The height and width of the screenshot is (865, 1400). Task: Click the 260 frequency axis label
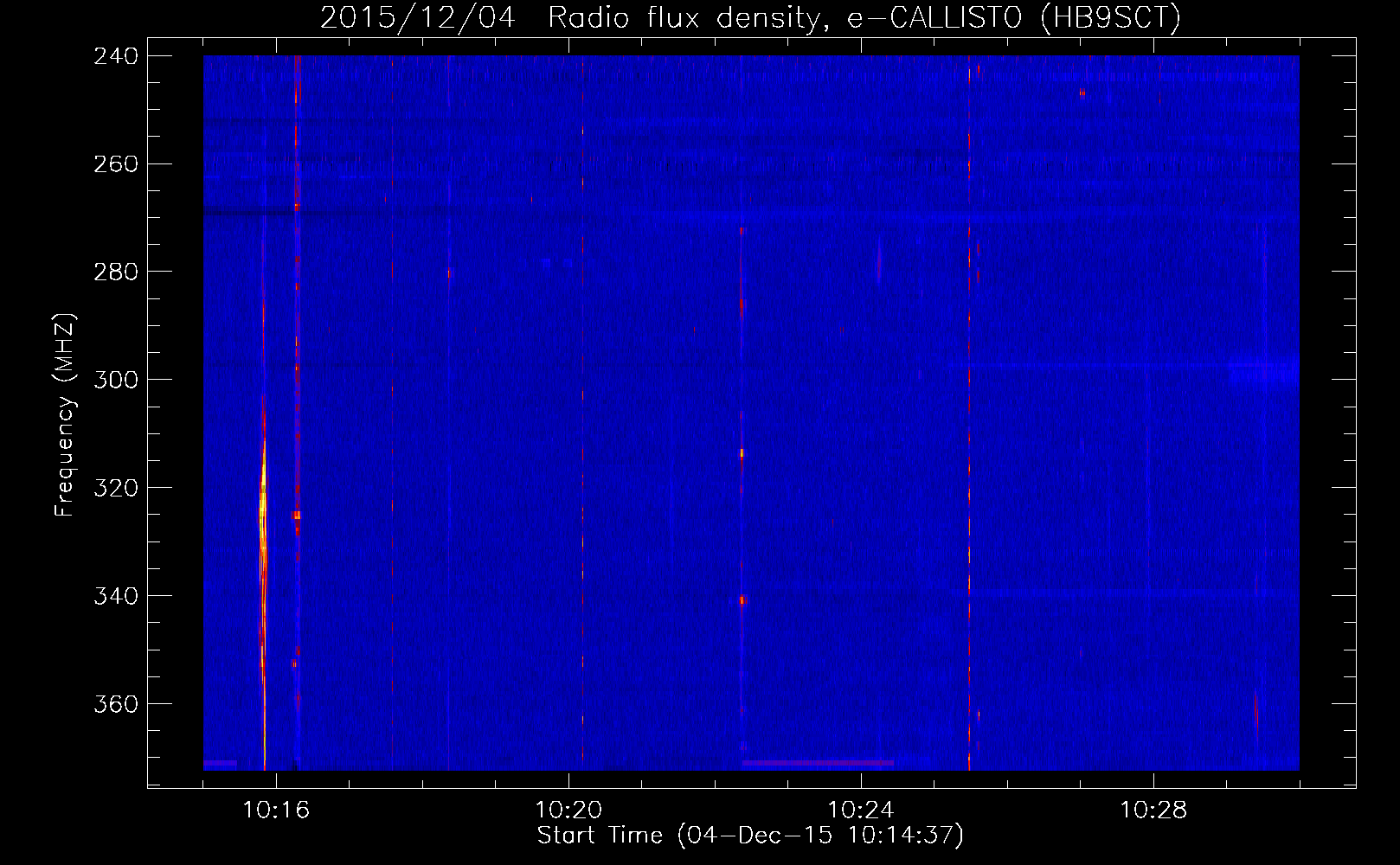point(116,164)
